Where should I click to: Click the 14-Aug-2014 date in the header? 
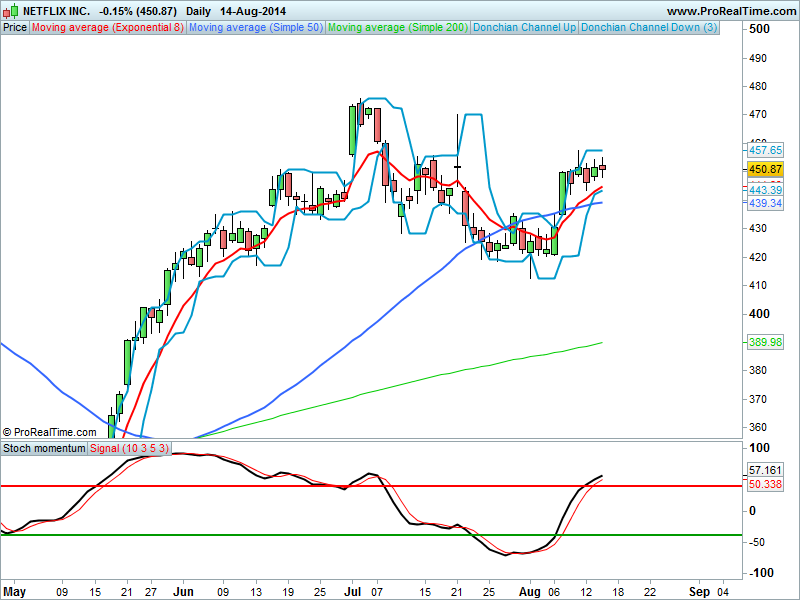[x=253, y=11]
